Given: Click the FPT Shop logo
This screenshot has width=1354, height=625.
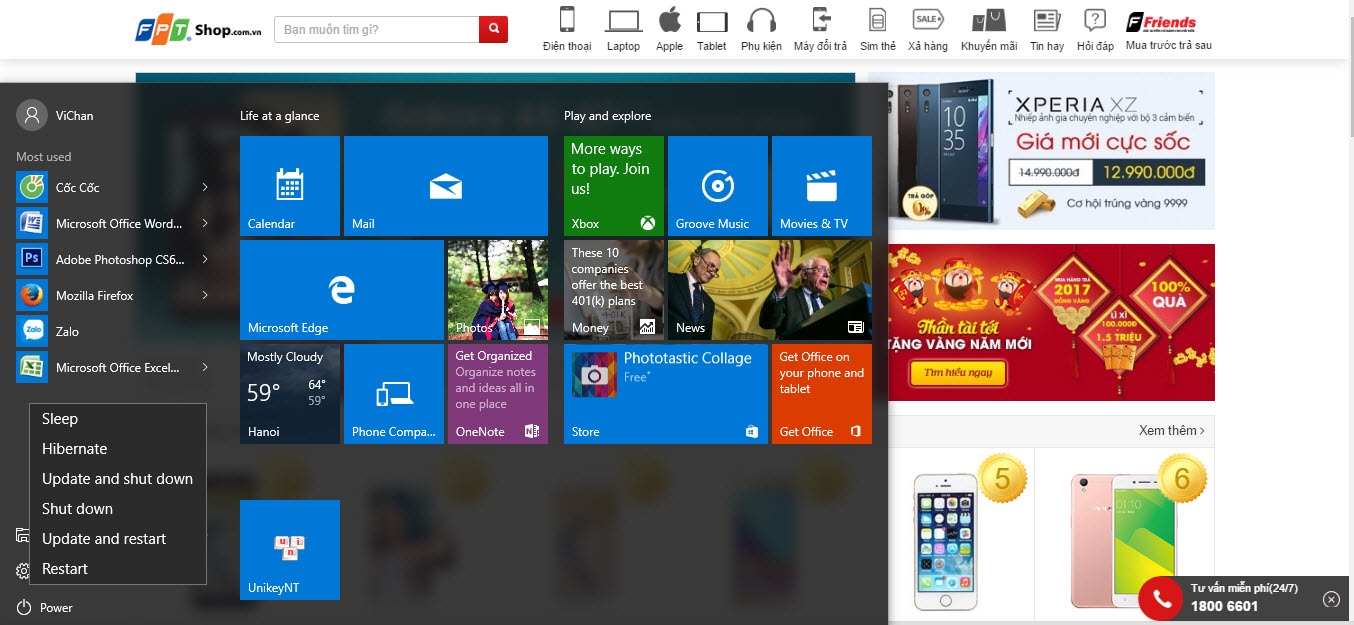Looking at the screenshot, I should (197, 29).
